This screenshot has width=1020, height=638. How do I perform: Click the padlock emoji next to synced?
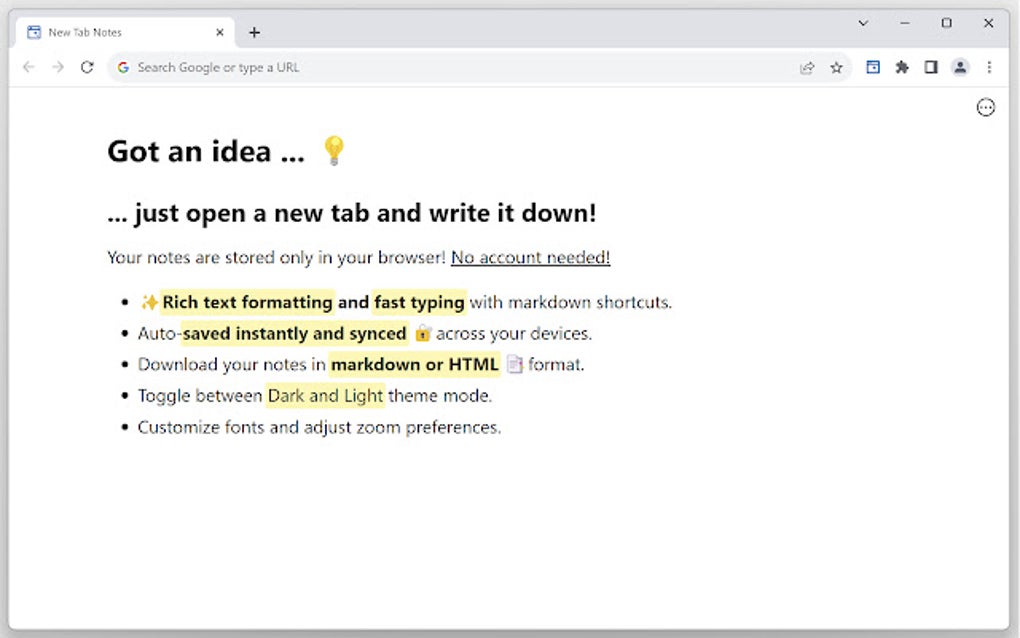[422, 333]
